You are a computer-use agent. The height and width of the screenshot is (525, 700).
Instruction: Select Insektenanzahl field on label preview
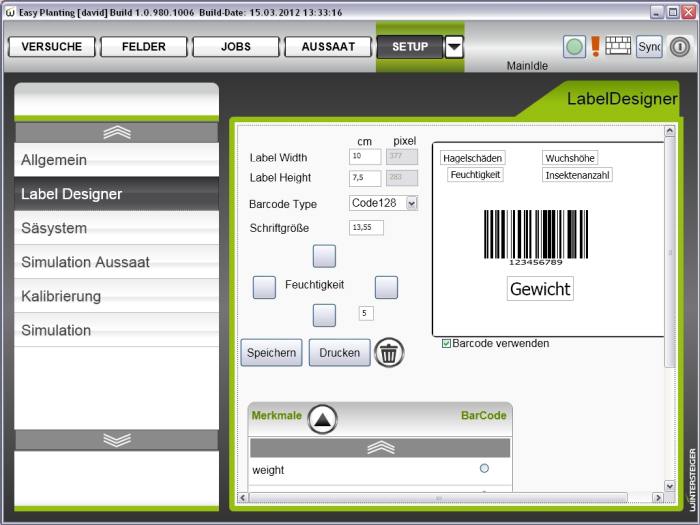tap(577, 175)
